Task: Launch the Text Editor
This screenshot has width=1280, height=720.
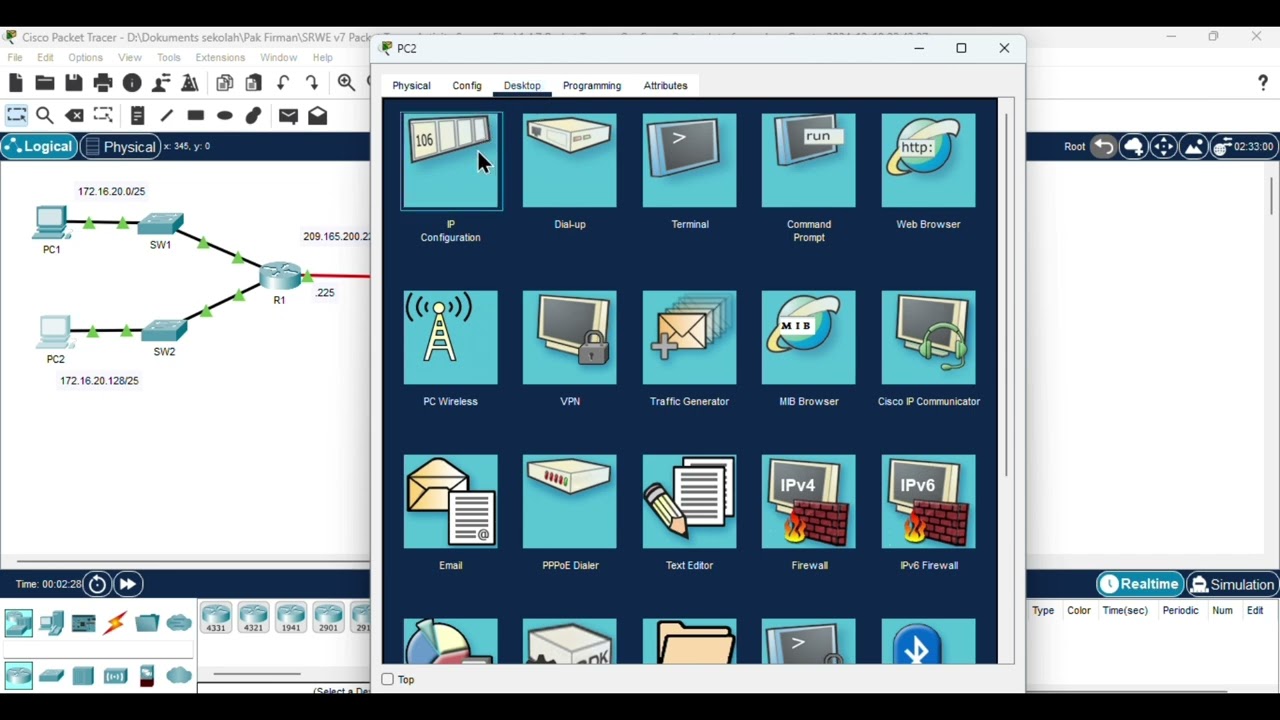Action: (x=689, y=502)
